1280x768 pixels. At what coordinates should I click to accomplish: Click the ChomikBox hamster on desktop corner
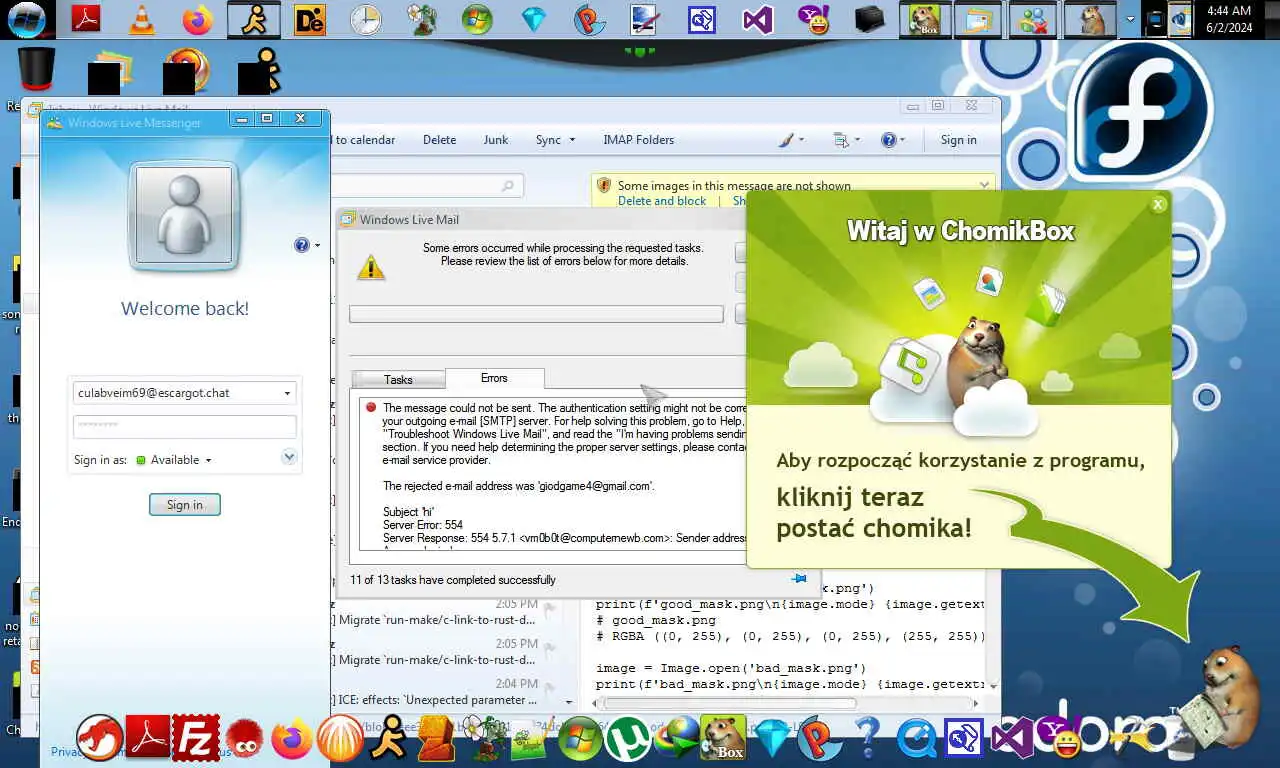(1222, 695)
